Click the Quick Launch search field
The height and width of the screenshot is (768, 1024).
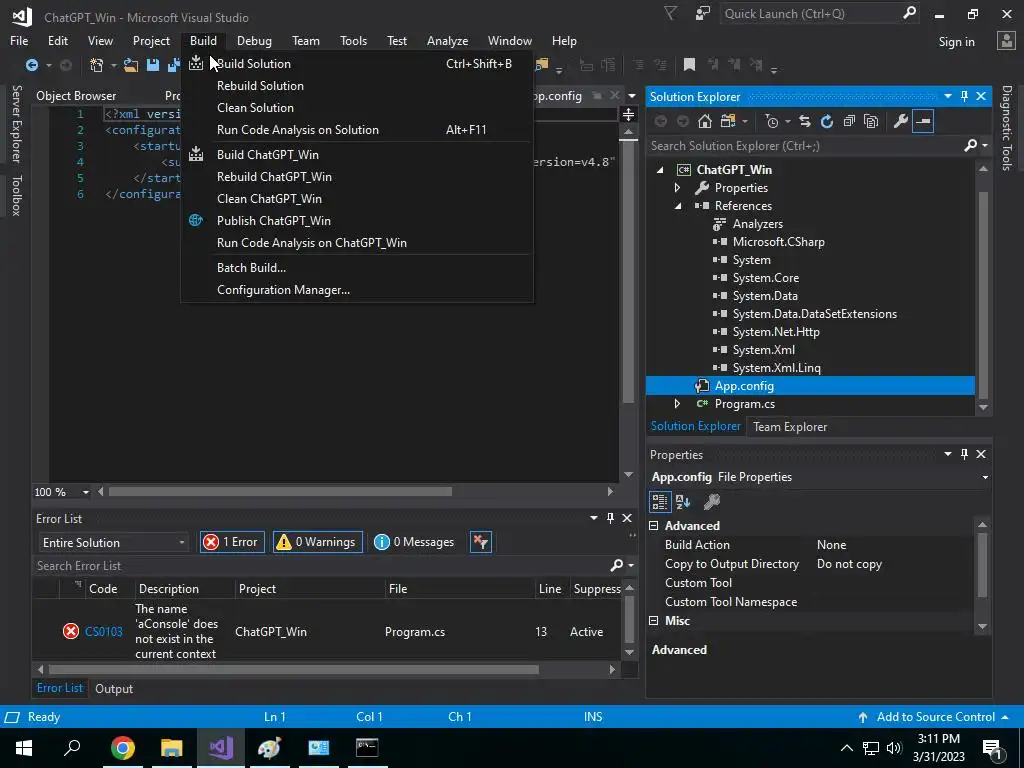click(x=810, y=14)
